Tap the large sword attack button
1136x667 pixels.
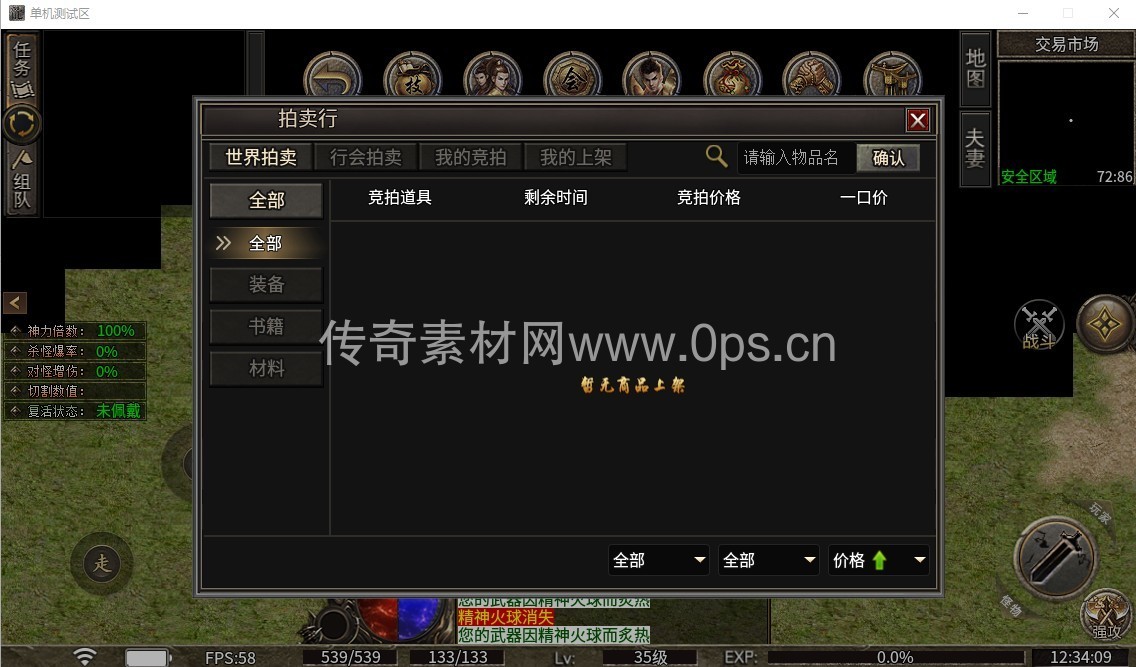tap(1056, 556)
